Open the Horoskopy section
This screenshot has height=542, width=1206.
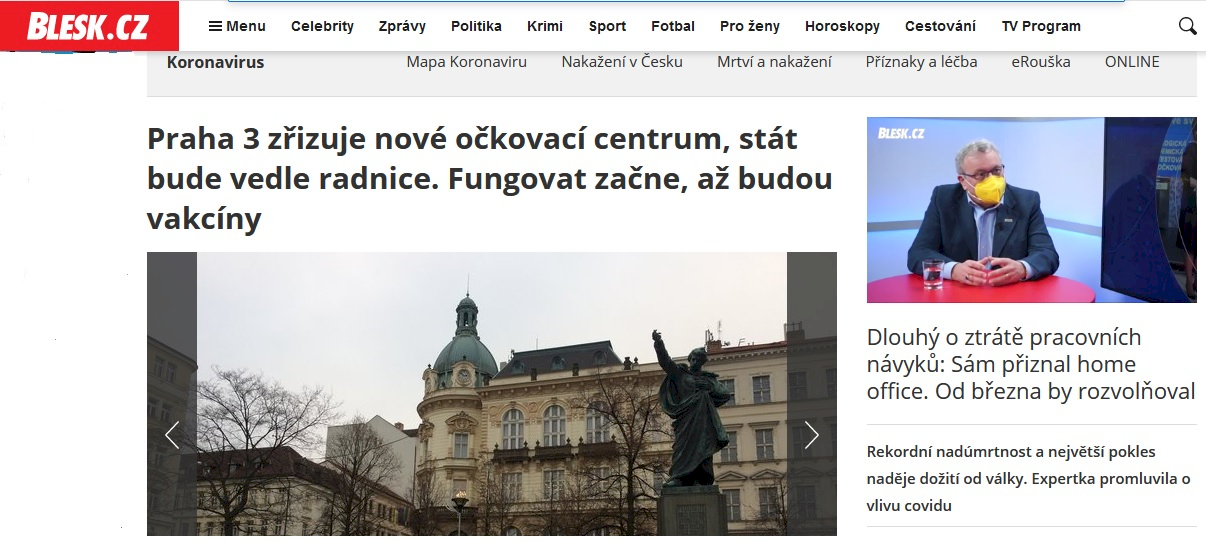[x=842, y=26]
